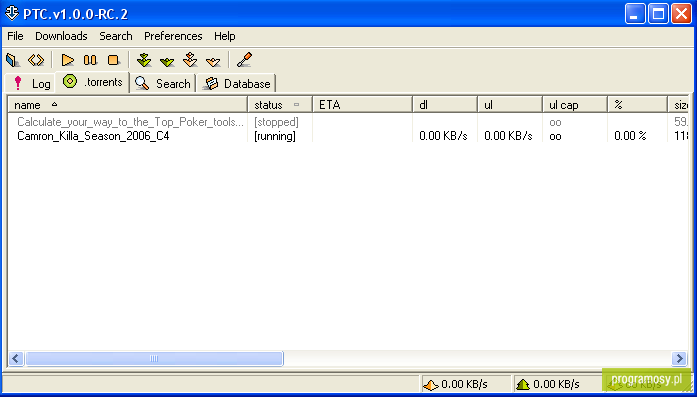Sort by the status column header
697x397 pixels.
[x=280, y=105]
